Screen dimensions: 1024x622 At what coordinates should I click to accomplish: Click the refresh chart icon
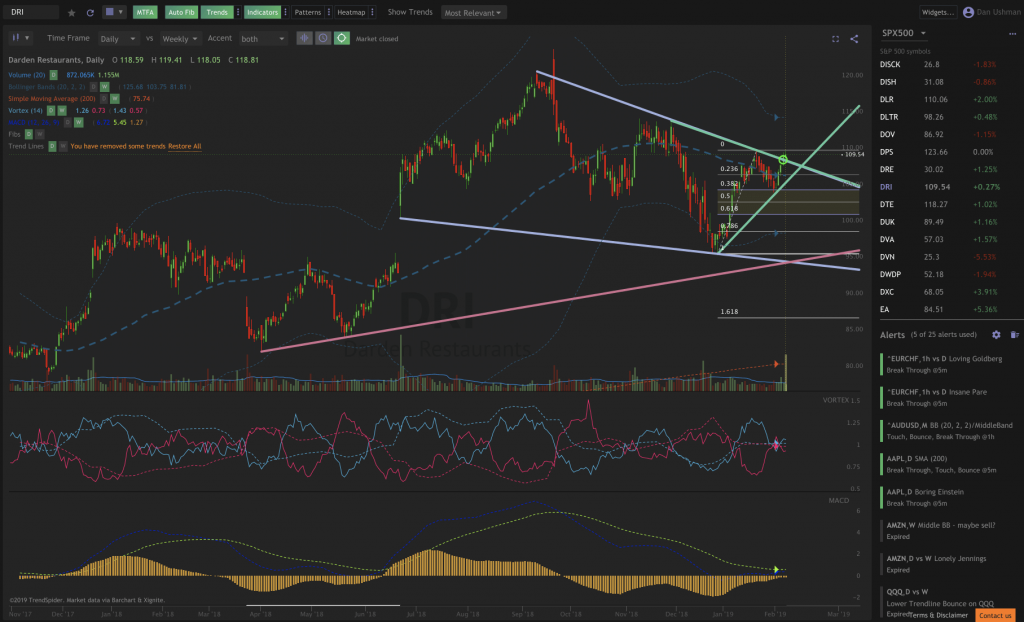click(x=90, y=12)
